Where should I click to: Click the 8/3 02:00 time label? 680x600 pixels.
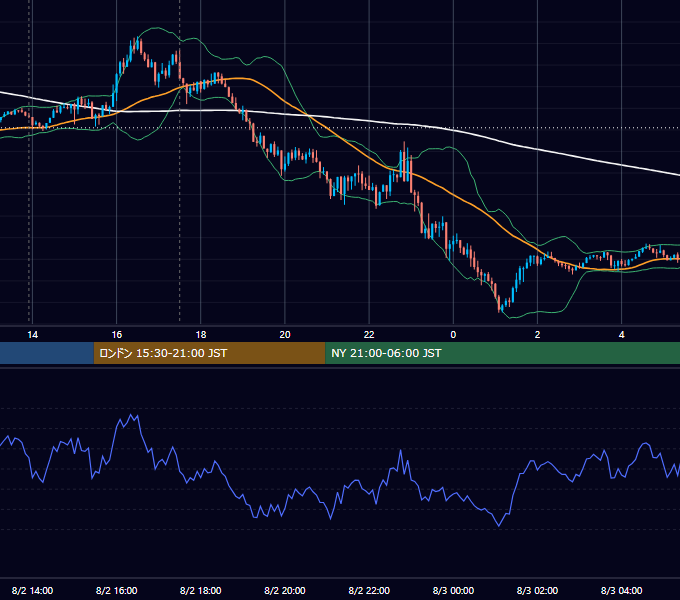click(537, 590)
